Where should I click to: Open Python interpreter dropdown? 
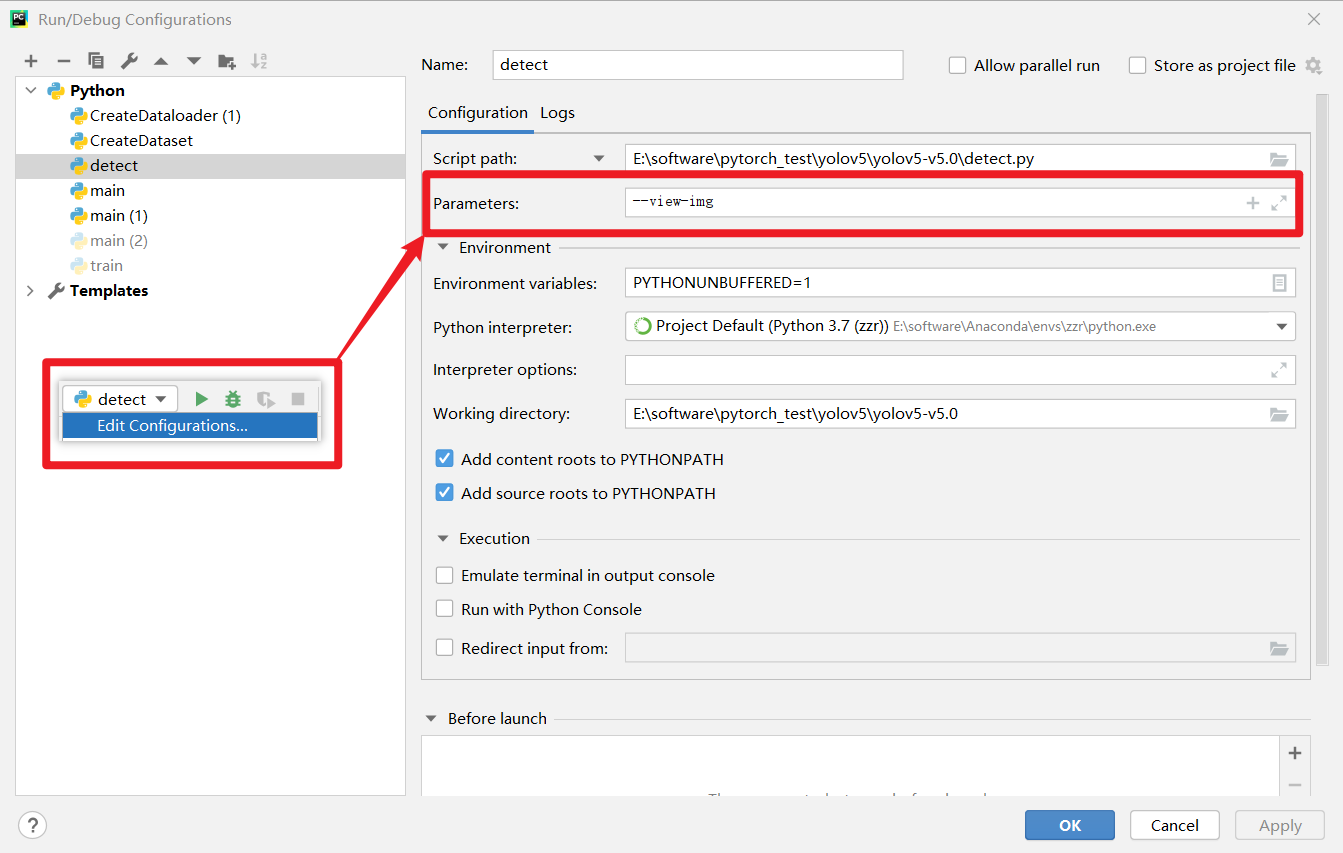click(1281, 326)
